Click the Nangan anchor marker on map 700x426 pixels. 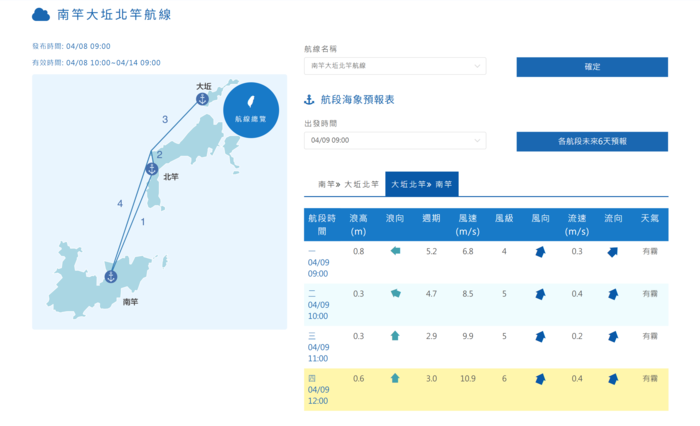pyautogui.click(x=111, y=276)
